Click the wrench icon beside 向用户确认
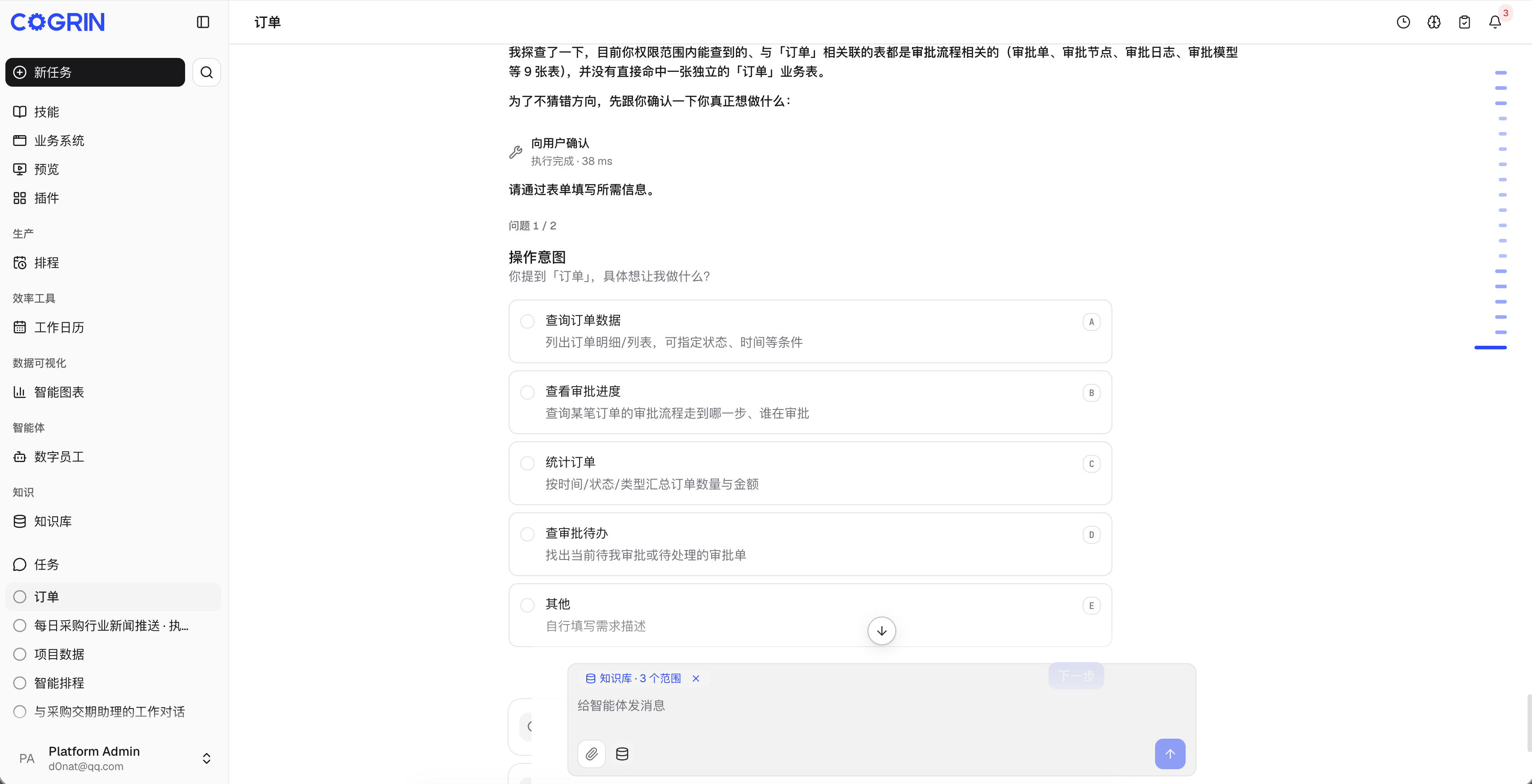The width and height of the screenshot is (1532, 784). pos(516,152)
